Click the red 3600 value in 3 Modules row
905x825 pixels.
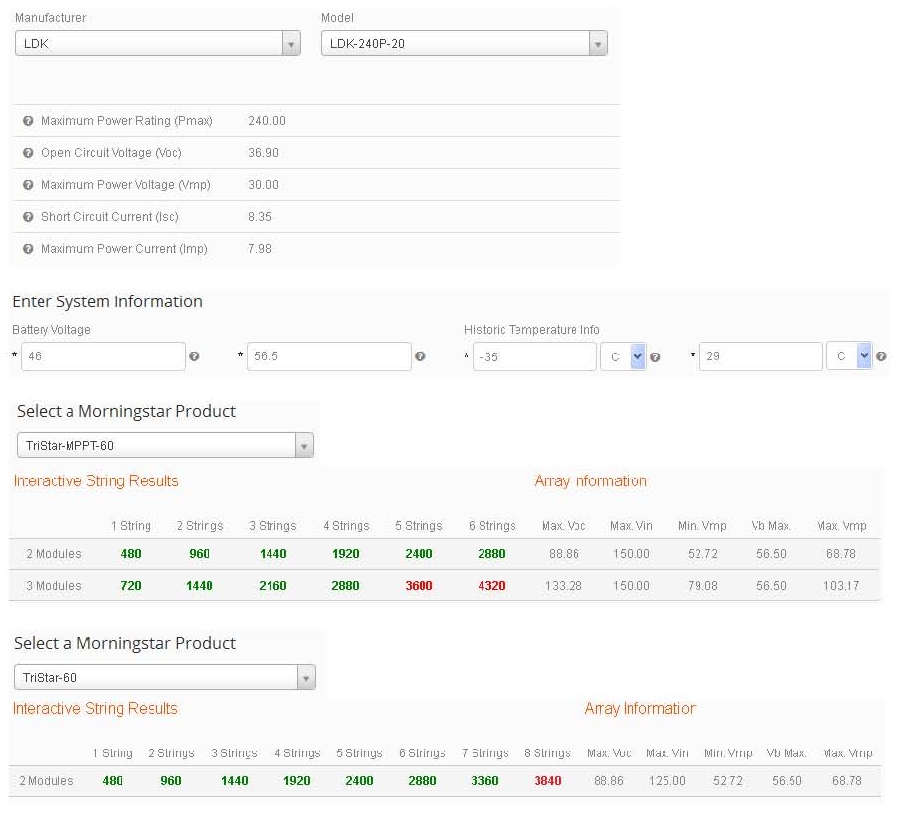[419, 585]
